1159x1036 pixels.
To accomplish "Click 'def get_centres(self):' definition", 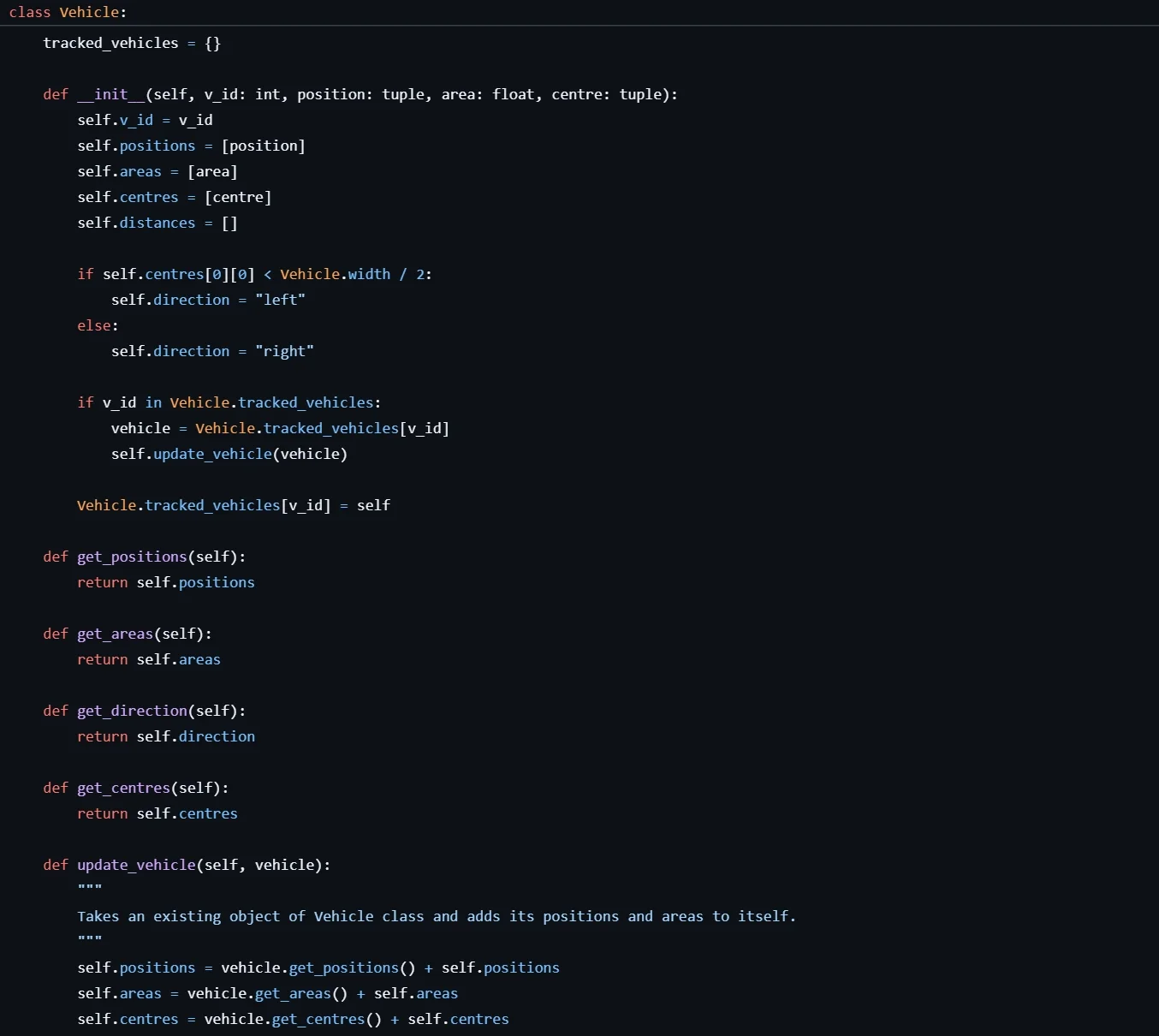I will [136, 788].
